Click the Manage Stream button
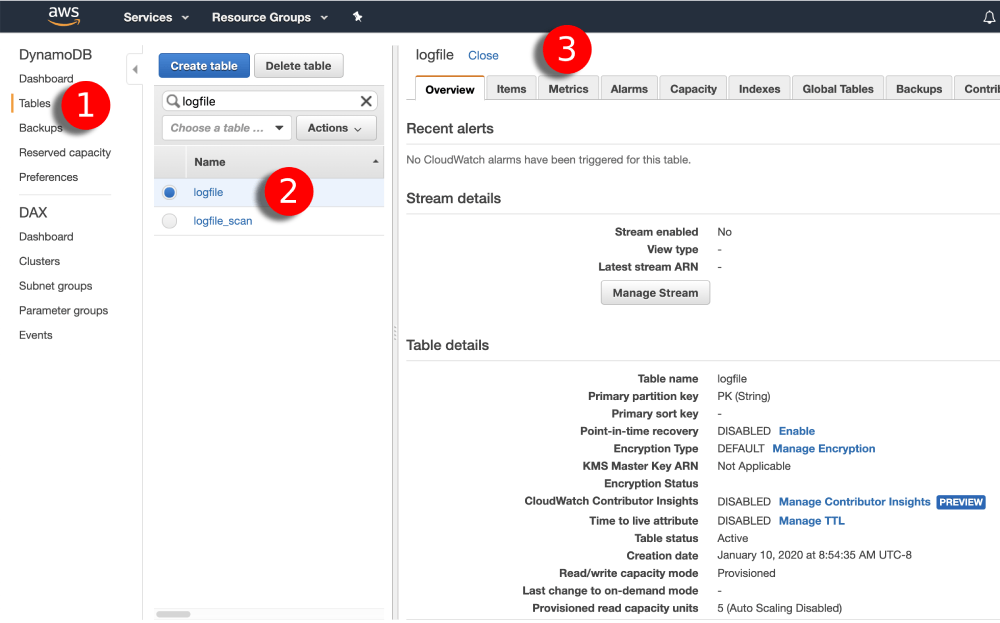This screenshot has width=1000, height=623. coord(656,293)
